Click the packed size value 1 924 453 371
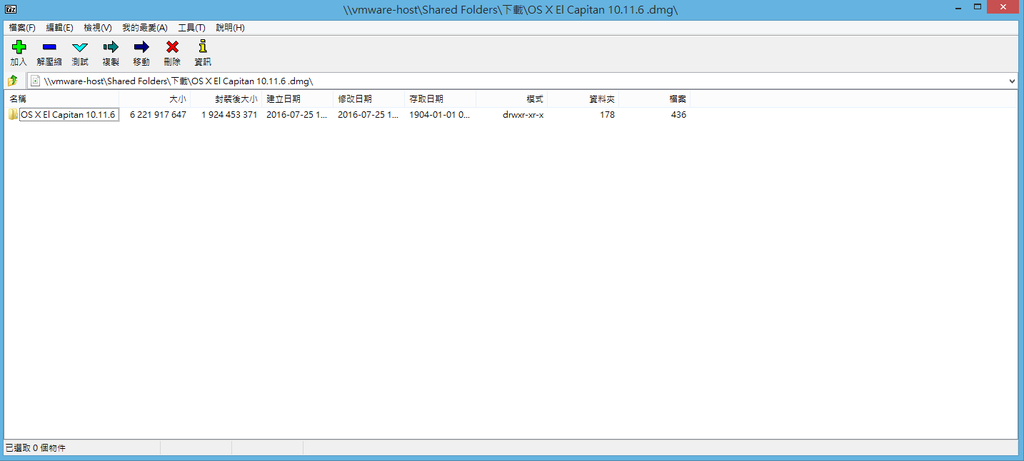Screen dimensions: 1024x461 point(229,115)
